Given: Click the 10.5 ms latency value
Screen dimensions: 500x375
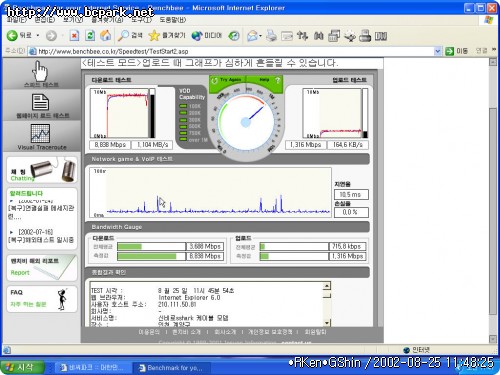Looking at the screenshot, I should pyautogui.click(x=351, y=194).
